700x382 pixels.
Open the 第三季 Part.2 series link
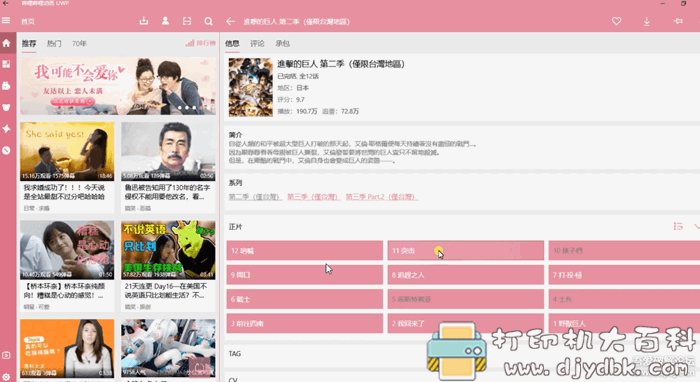click(x=381, y=197)
